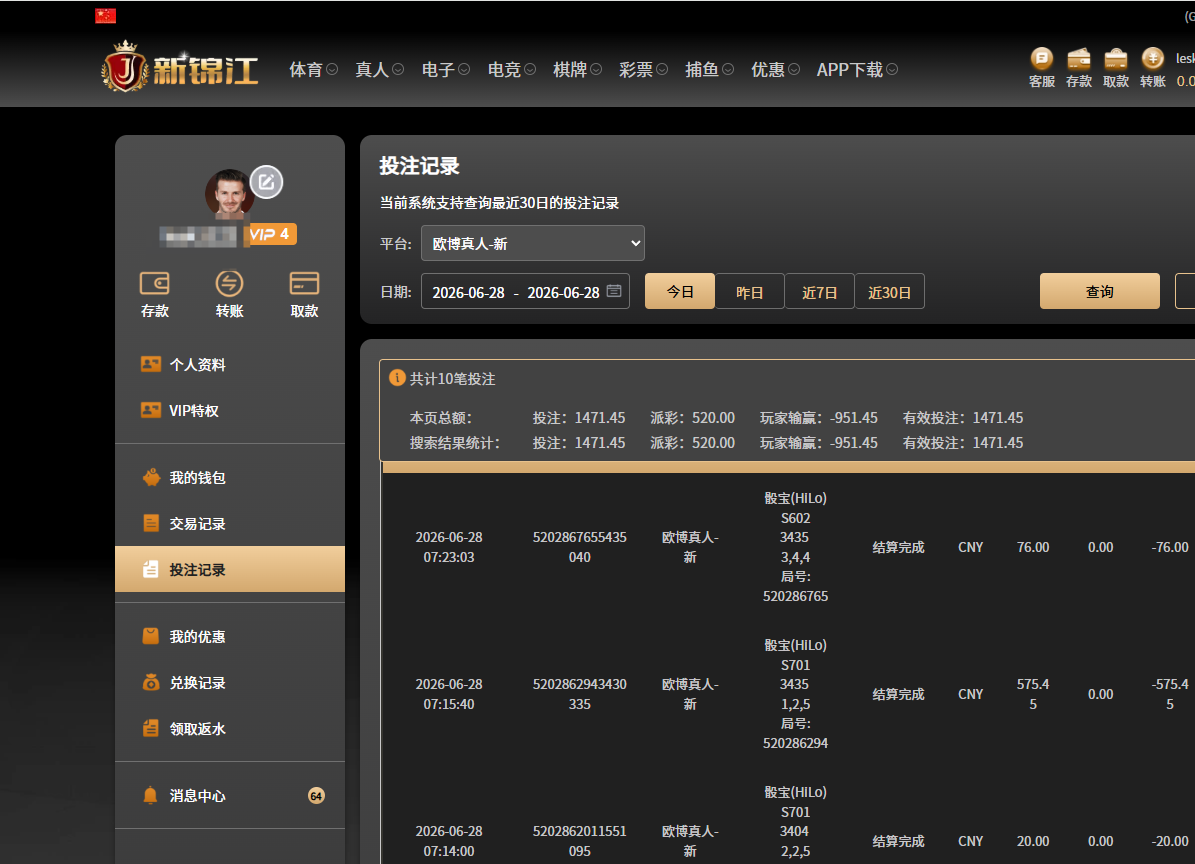Expand the 体育 sports nav menu
1195x864 pixels.
click(x=313, y=69)
